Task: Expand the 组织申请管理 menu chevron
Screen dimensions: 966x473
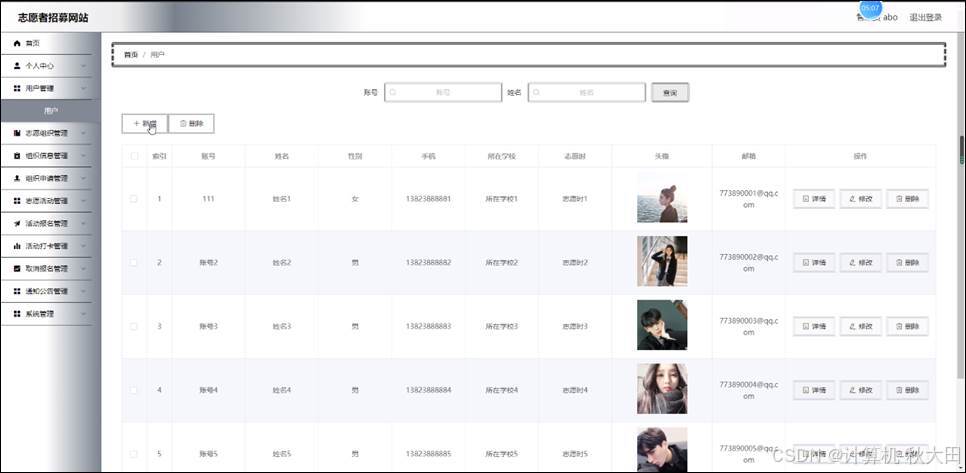Action: (x=83, y=179)
